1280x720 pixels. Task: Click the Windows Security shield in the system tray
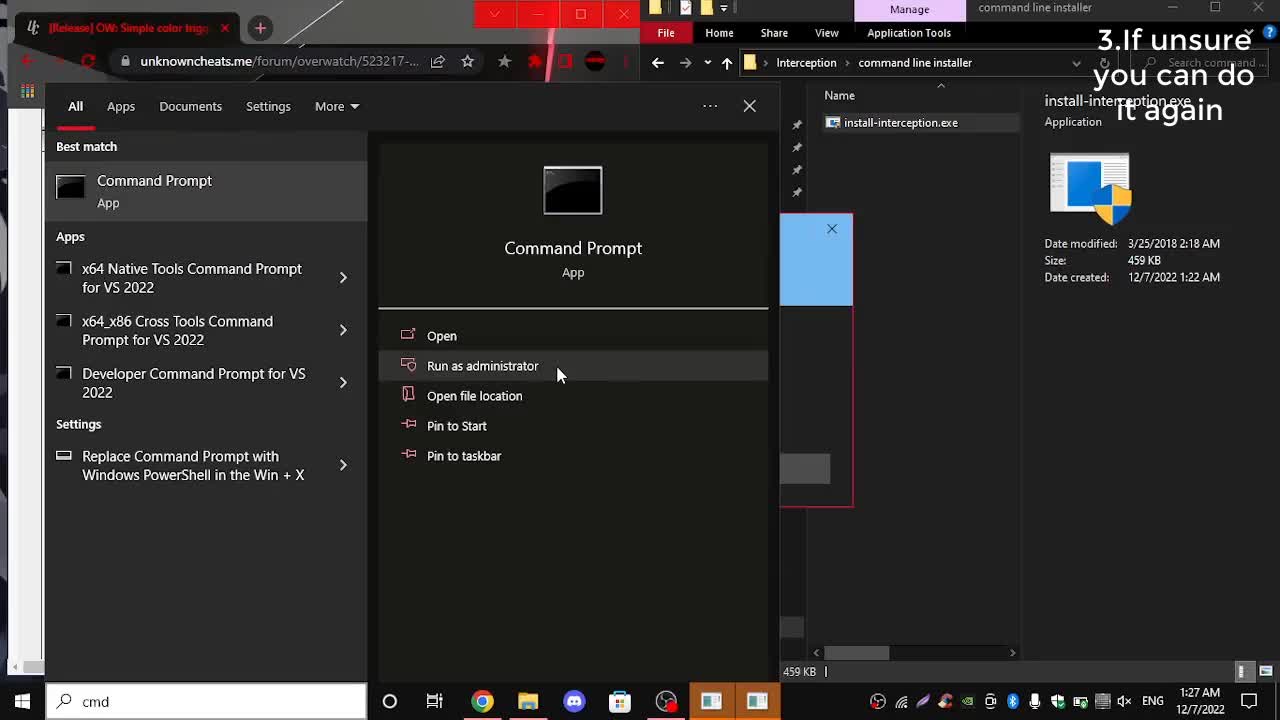click(x=1058, y=701)
